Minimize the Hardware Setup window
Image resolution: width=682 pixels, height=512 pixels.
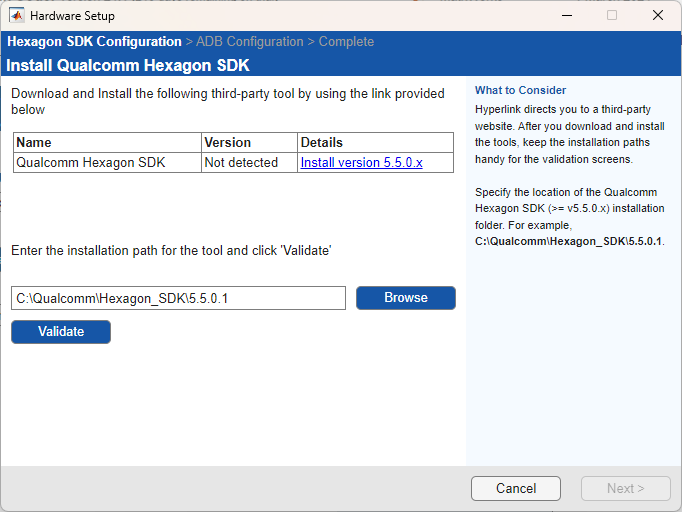coord(566,16)
